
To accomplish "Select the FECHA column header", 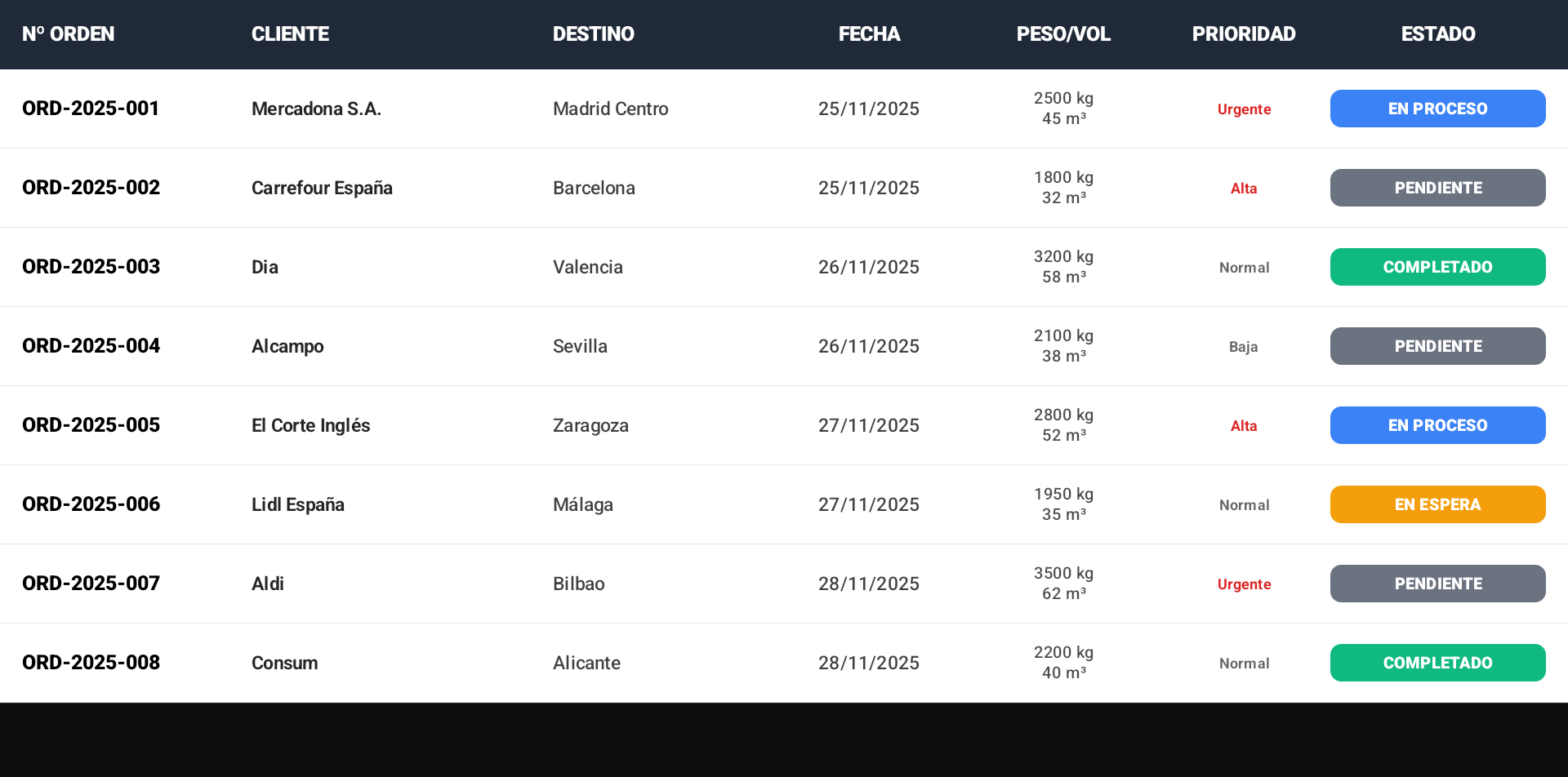I will [x=869, y=34].
